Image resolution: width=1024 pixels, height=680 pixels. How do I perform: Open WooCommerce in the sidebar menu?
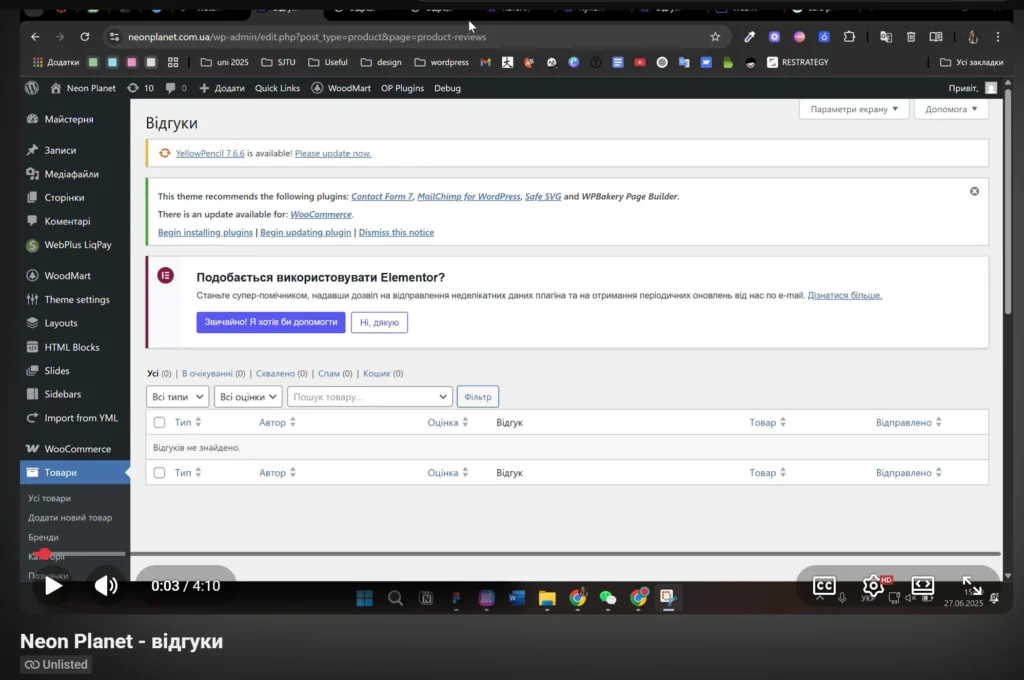point(75,449)
